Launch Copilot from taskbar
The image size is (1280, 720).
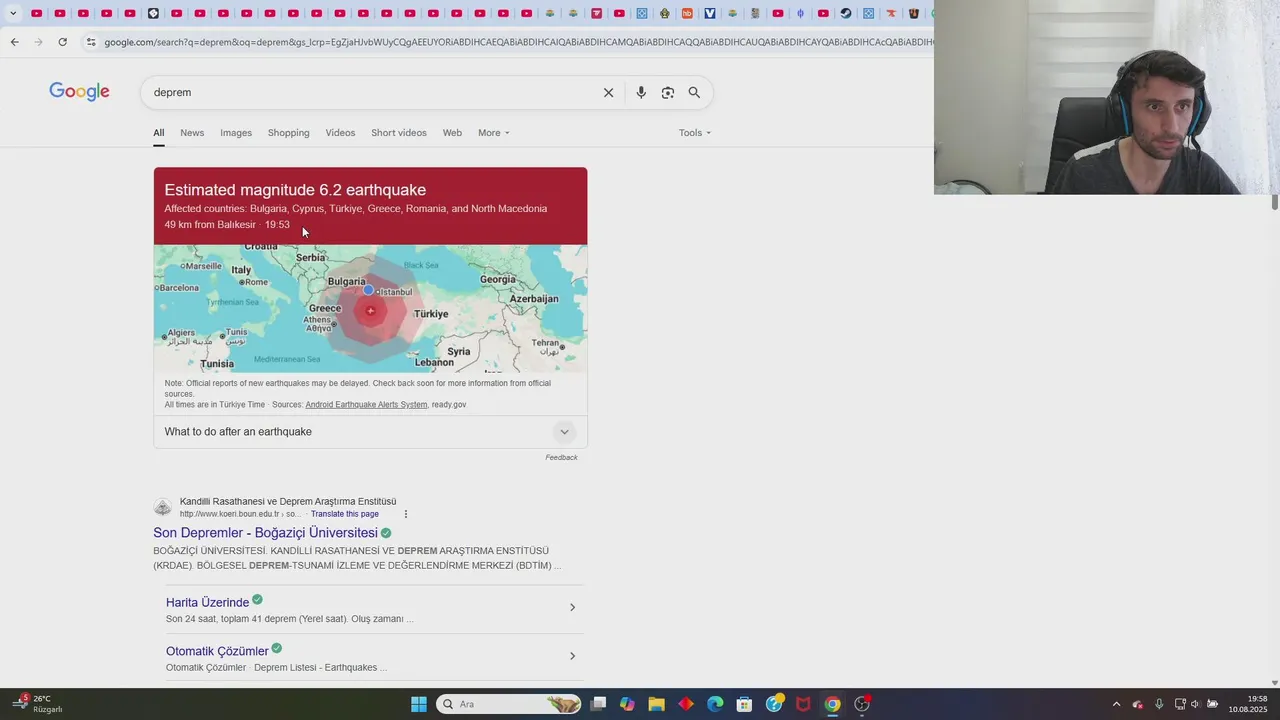tap(627, 704)
